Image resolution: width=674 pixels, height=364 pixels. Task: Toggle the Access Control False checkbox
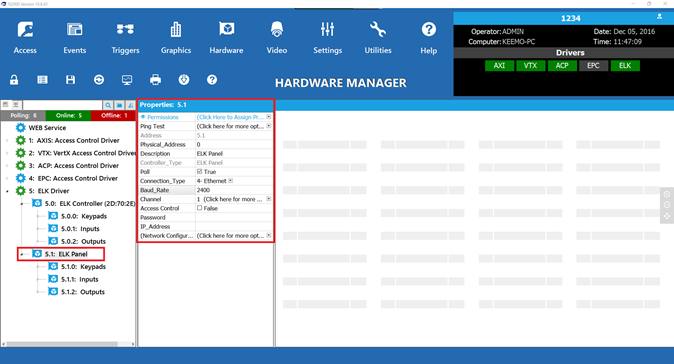pyautogui.click(x=199, y=208)
